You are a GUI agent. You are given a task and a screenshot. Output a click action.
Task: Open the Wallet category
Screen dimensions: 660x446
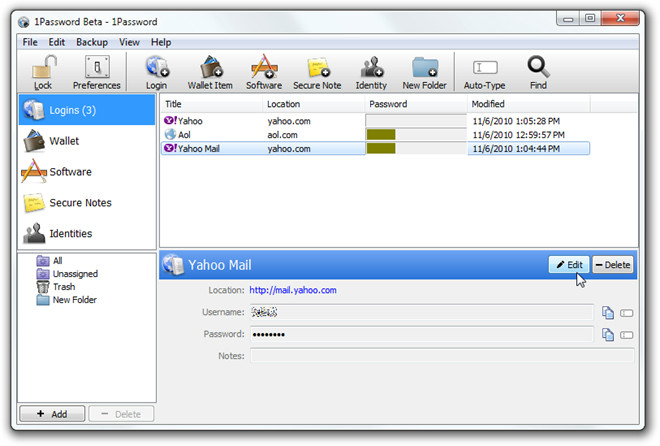point(87,141)
